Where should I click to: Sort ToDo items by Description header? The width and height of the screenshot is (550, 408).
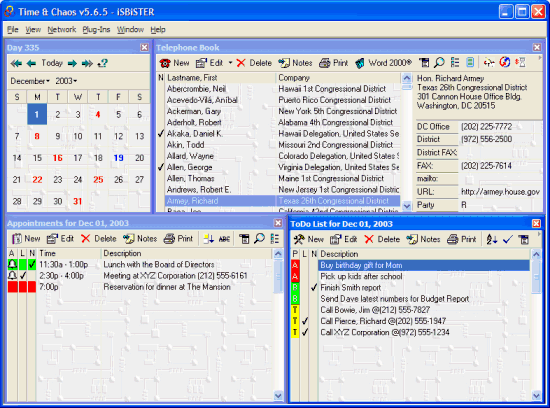[424, 254]
